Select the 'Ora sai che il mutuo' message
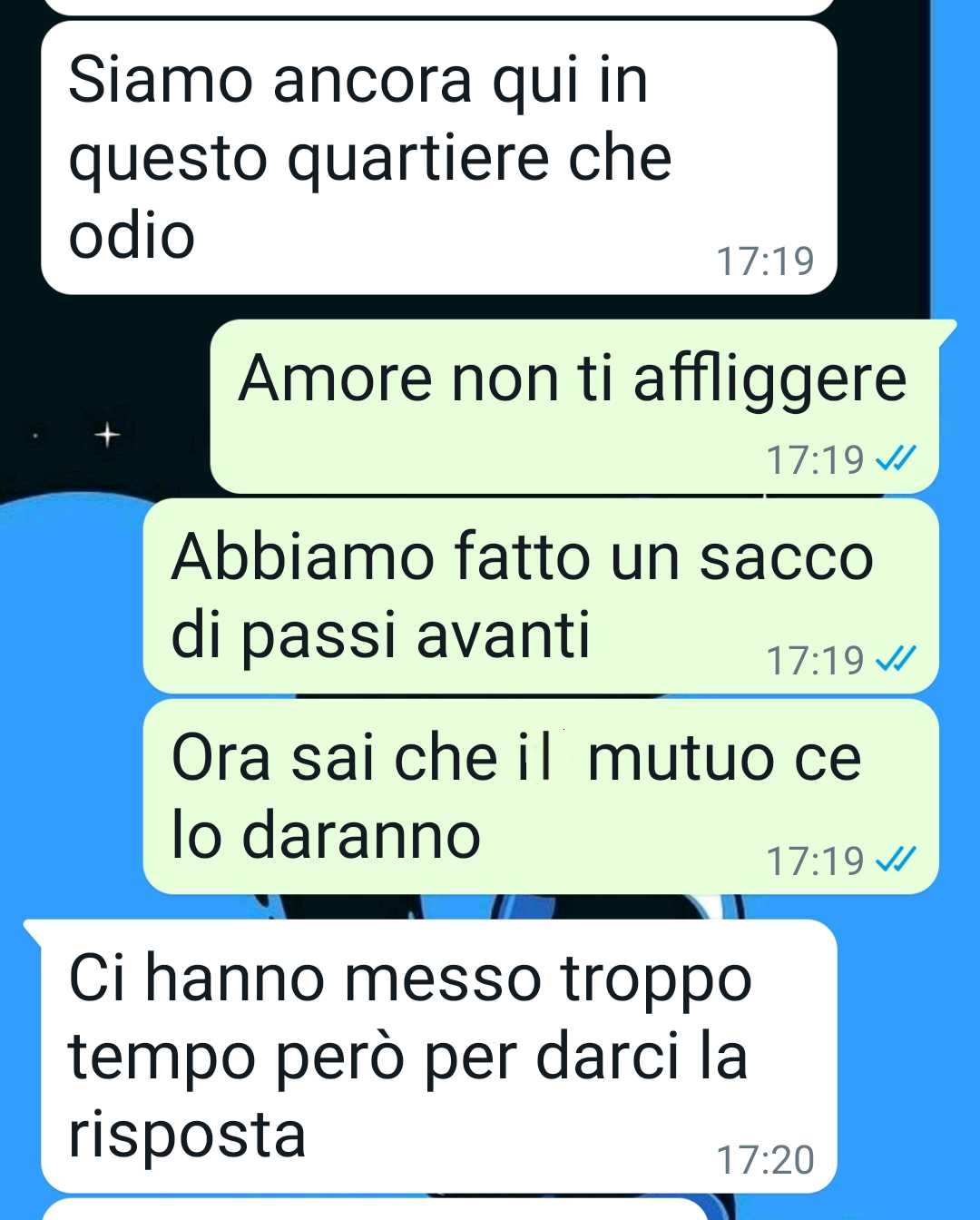980x1220 pixels. tap(541, 796)
